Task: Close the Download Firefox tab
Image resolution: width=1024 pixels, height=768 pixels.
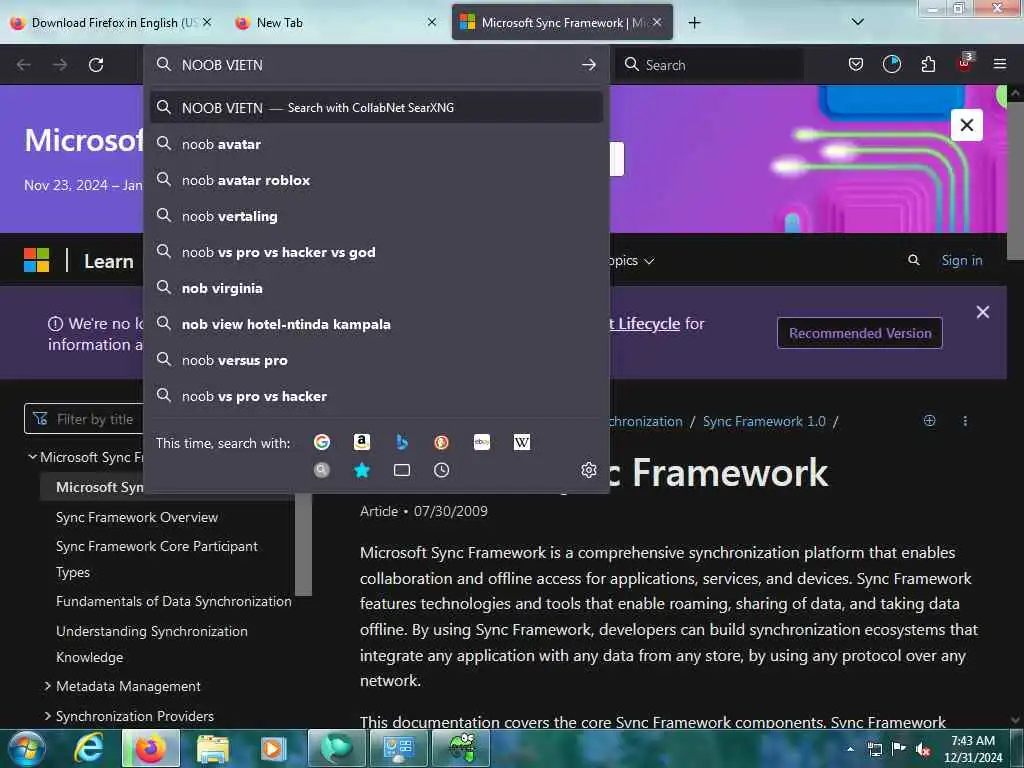Action: pos(207,22)
